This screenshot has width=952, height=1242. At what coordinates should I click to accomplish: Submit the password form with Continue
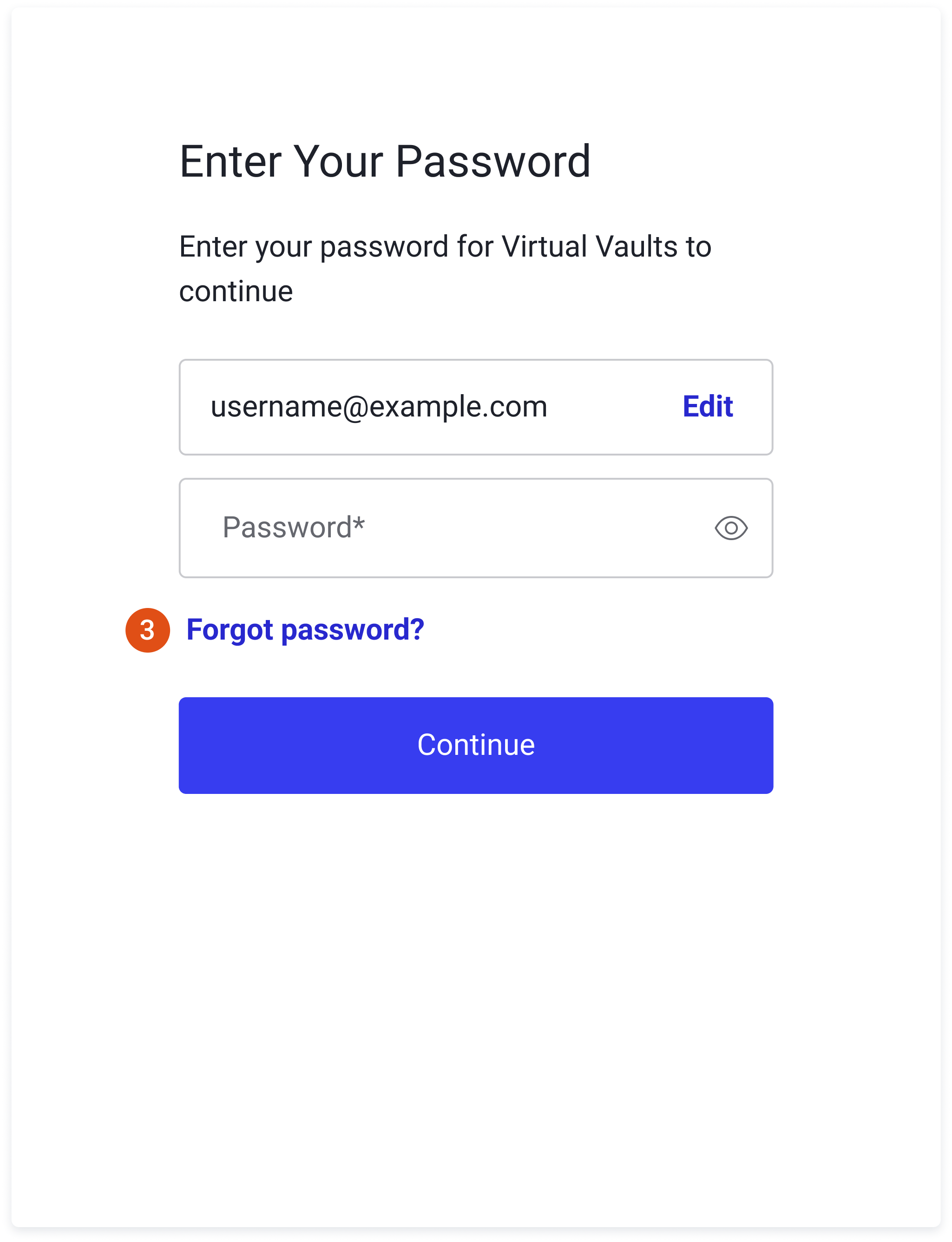(475, 745)
